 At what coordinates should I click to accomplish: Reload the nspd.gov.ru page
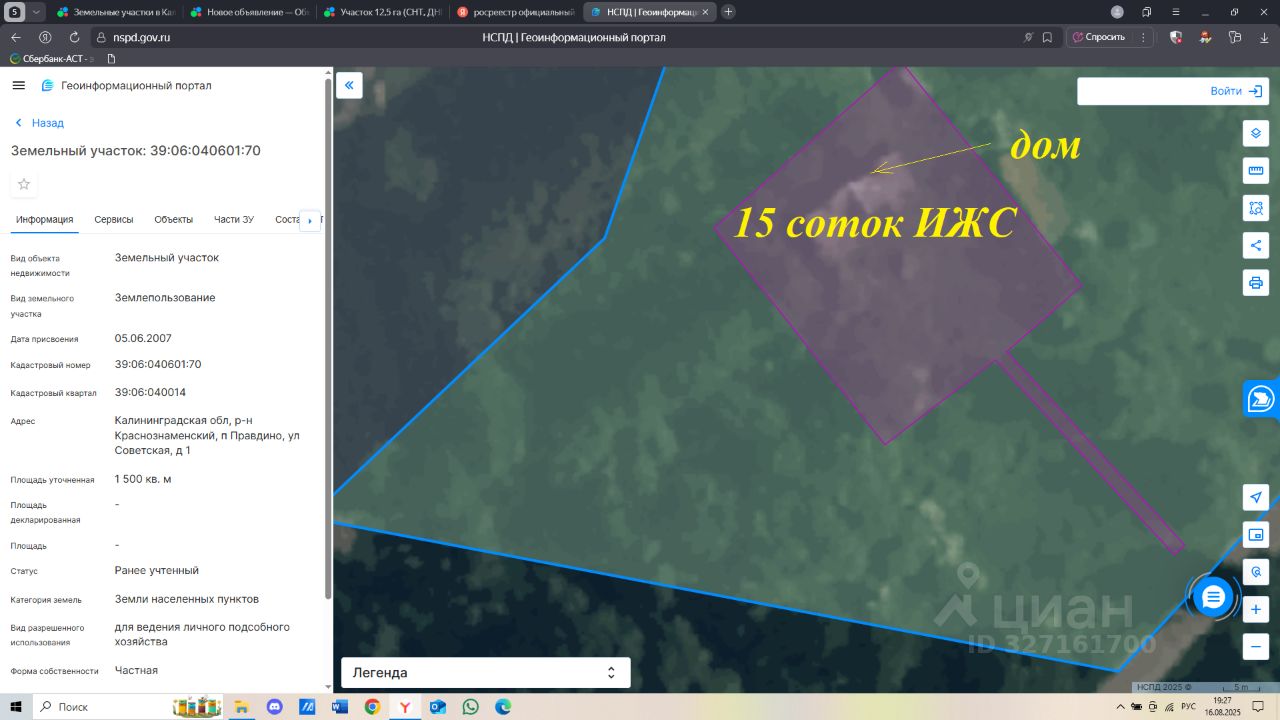coord(74,37)
